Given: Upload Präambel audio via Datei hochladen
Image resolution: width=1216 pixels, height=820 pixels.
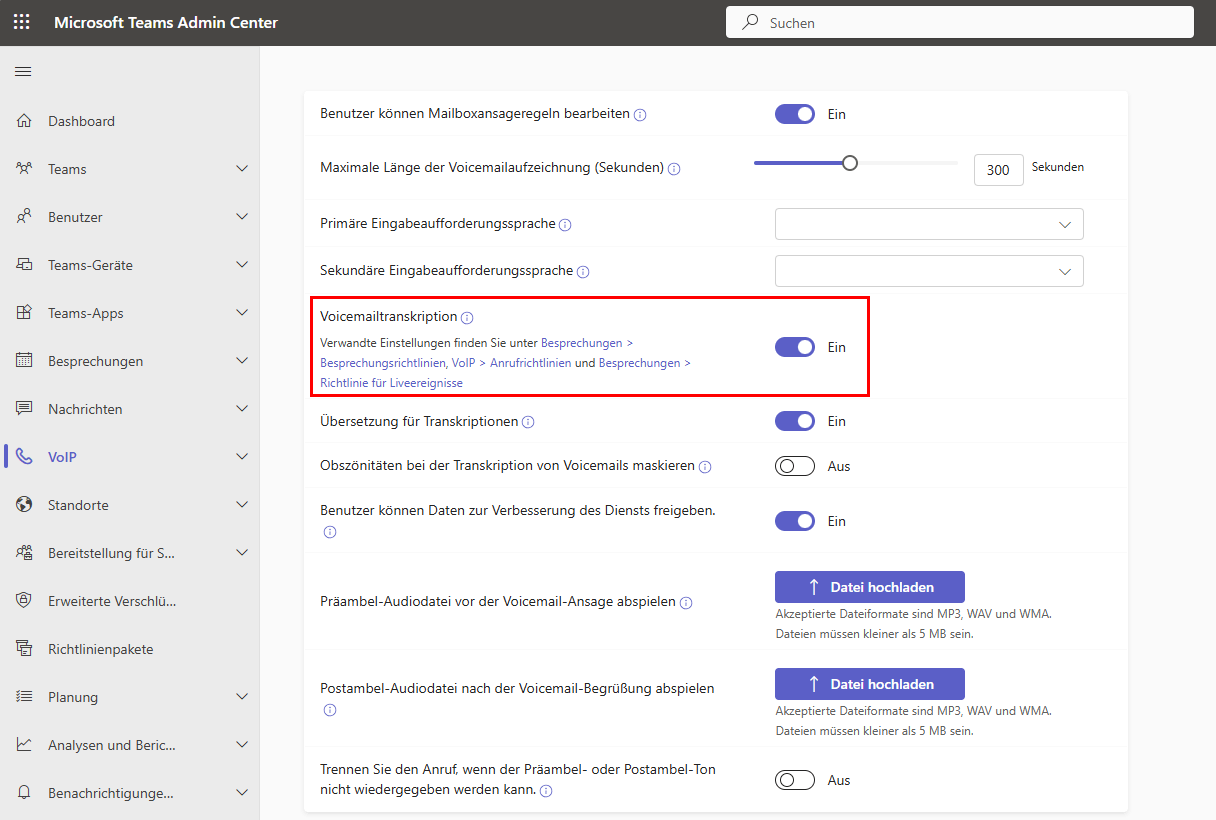Looking at the screenshot, I should click(870, 587).
